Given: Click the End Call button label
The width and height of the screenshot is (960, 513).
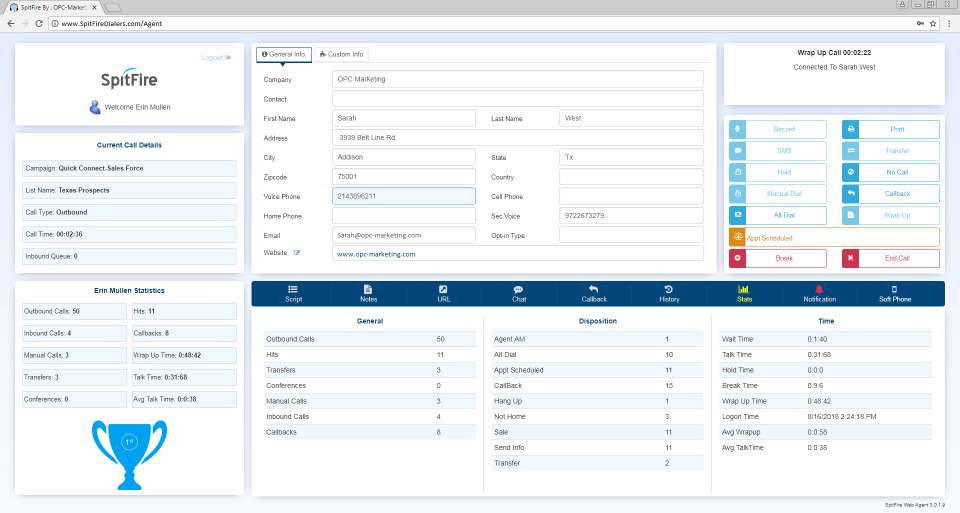Looking at the screenshot, I should (x=897, y=258).
